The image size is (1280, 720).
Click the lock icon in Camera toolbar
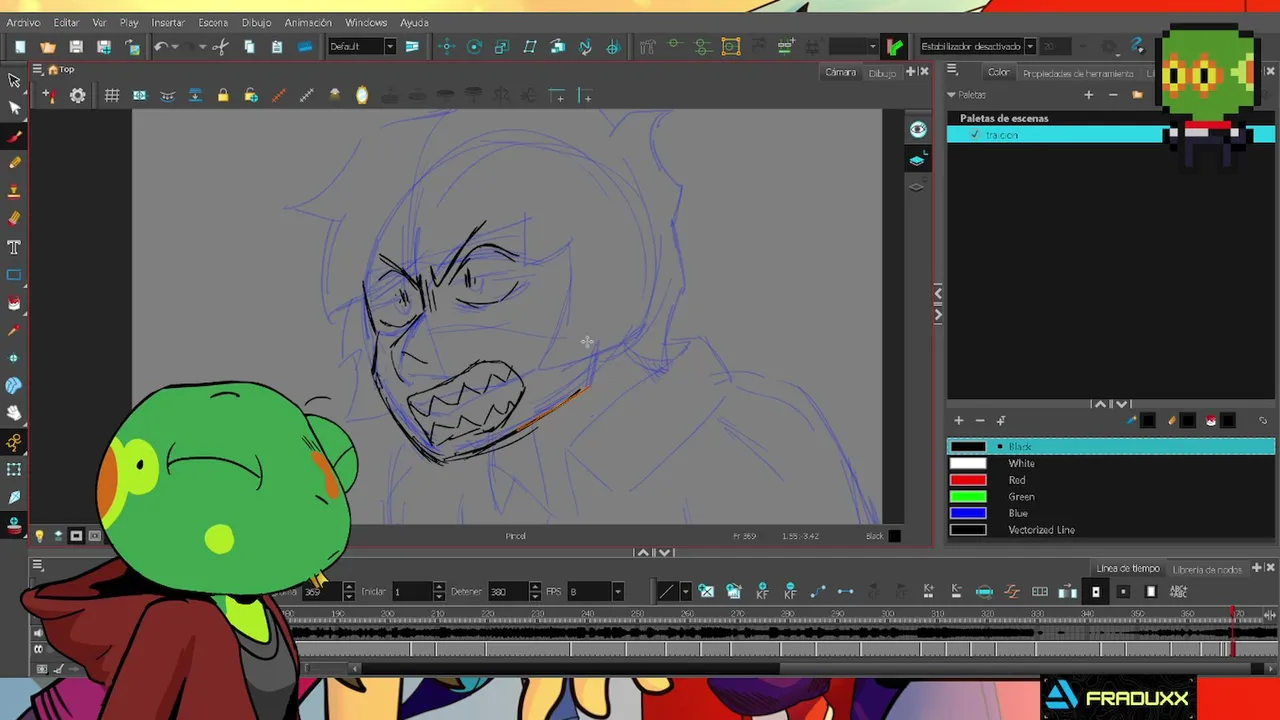click(223, 96)
